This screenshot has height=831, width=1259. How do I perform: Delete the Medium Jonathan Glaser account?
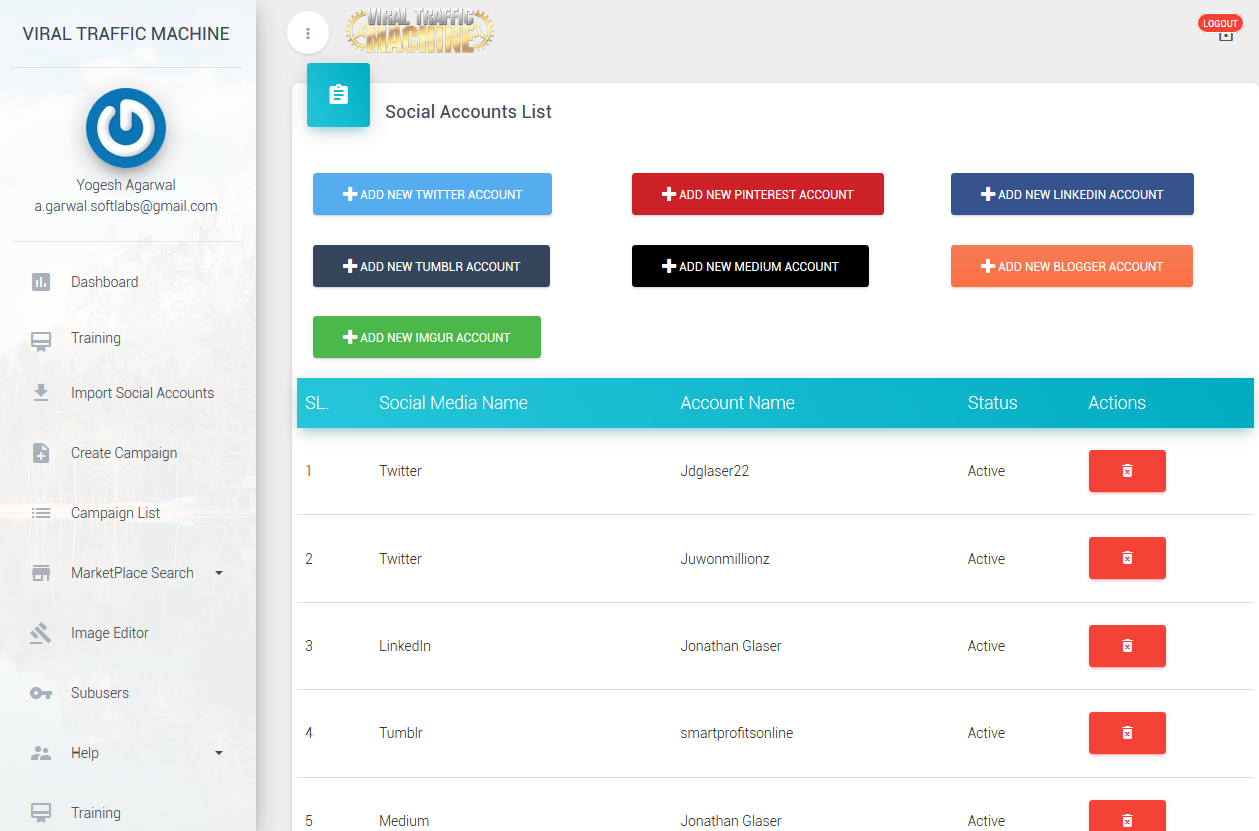(x=1127, y=816)
